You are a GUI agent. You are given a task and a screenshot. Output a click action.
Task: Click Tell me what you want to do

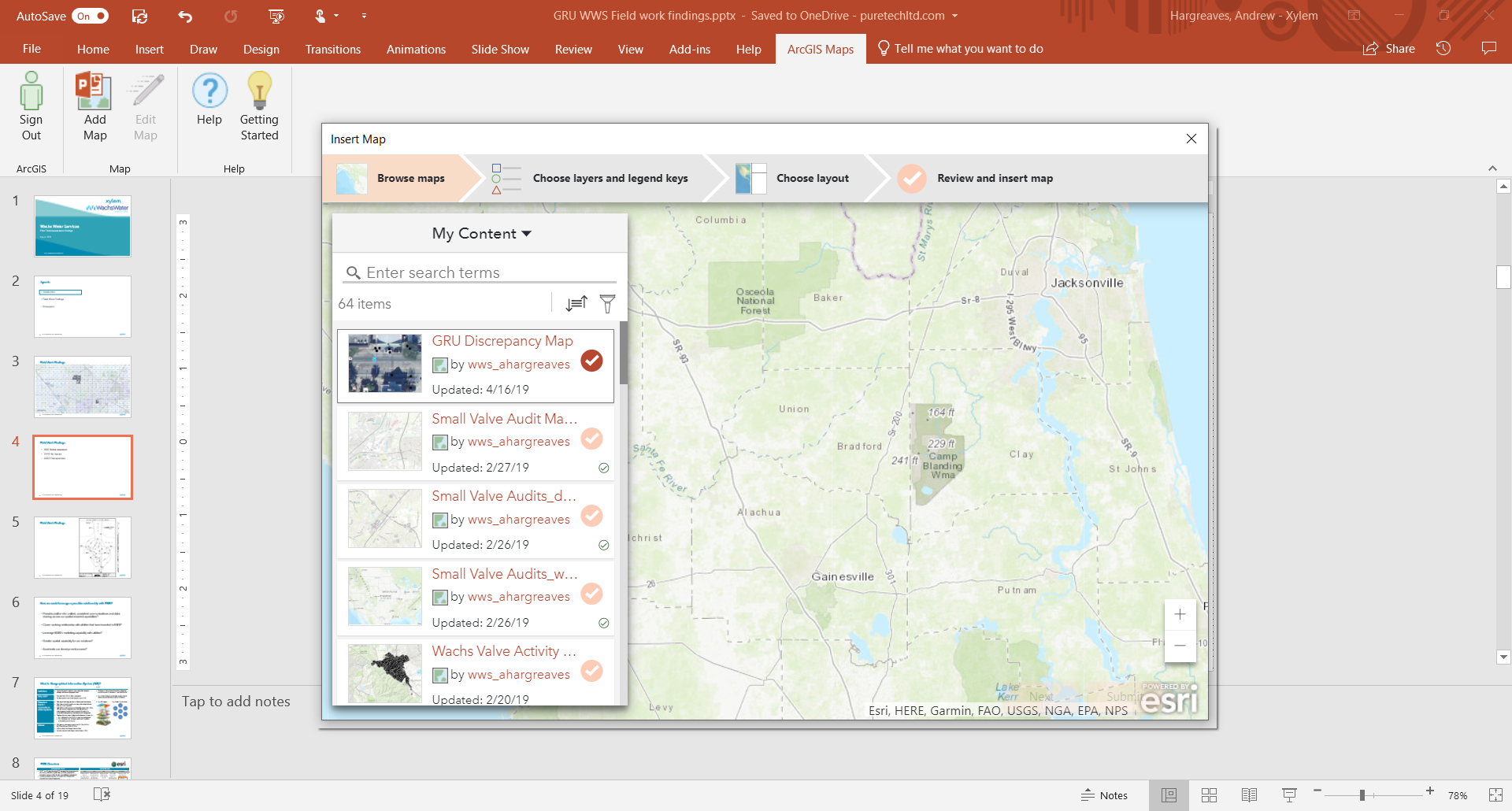pos(960,49)
